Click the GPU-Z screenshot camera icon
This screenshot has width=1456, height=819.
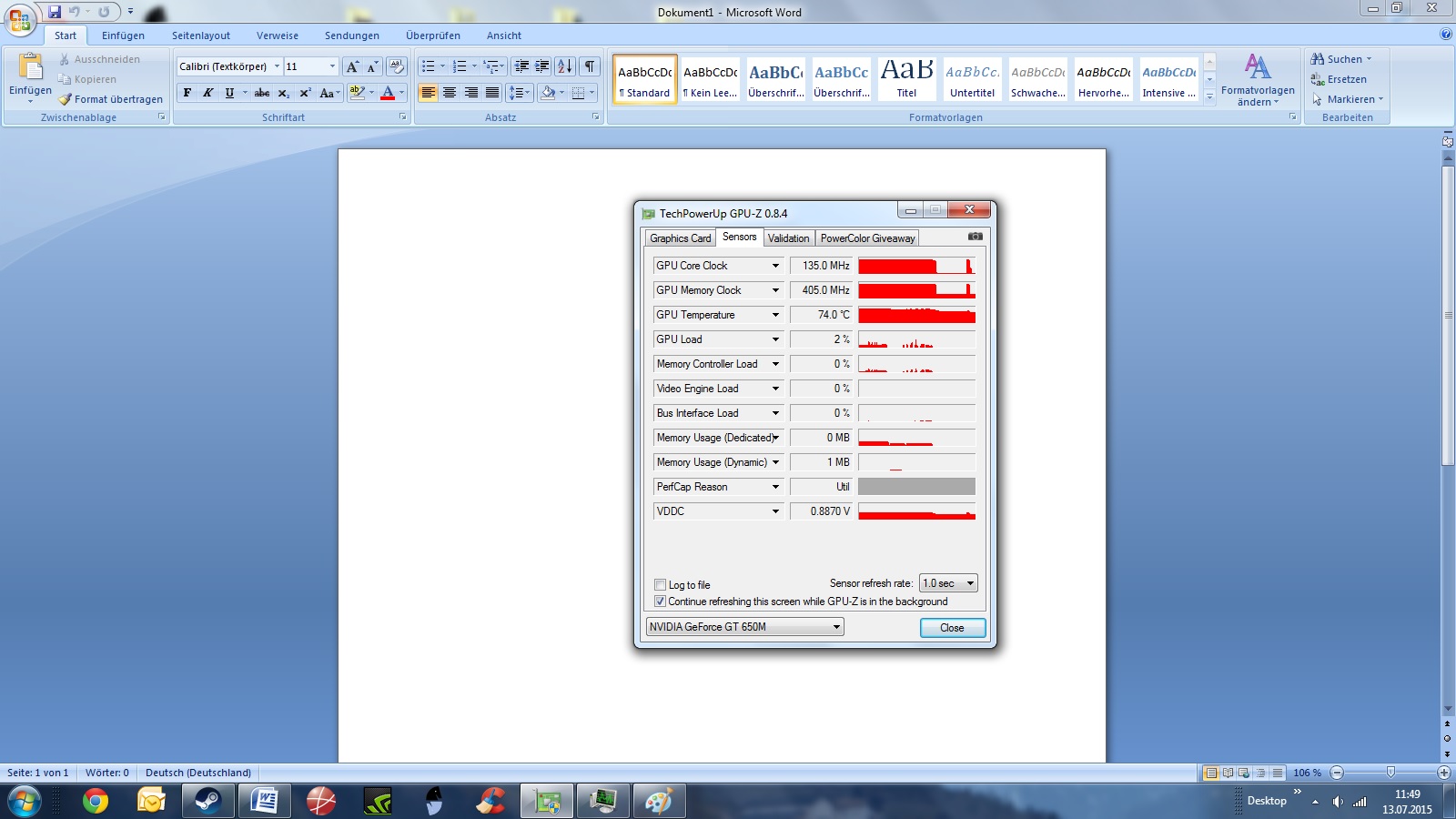tap(975, 237)
